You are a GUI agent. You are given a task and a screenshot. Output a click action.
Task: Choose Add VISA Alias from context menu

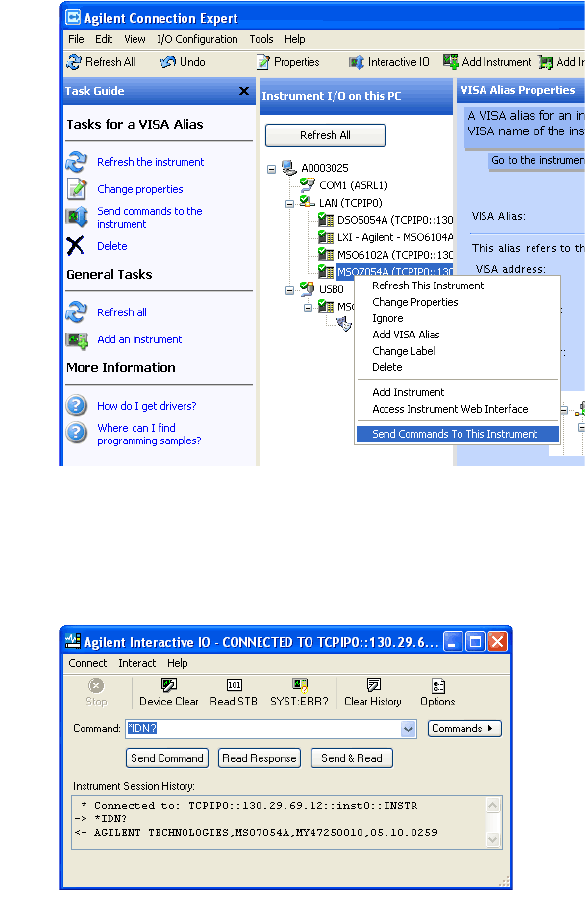point(406,335)
